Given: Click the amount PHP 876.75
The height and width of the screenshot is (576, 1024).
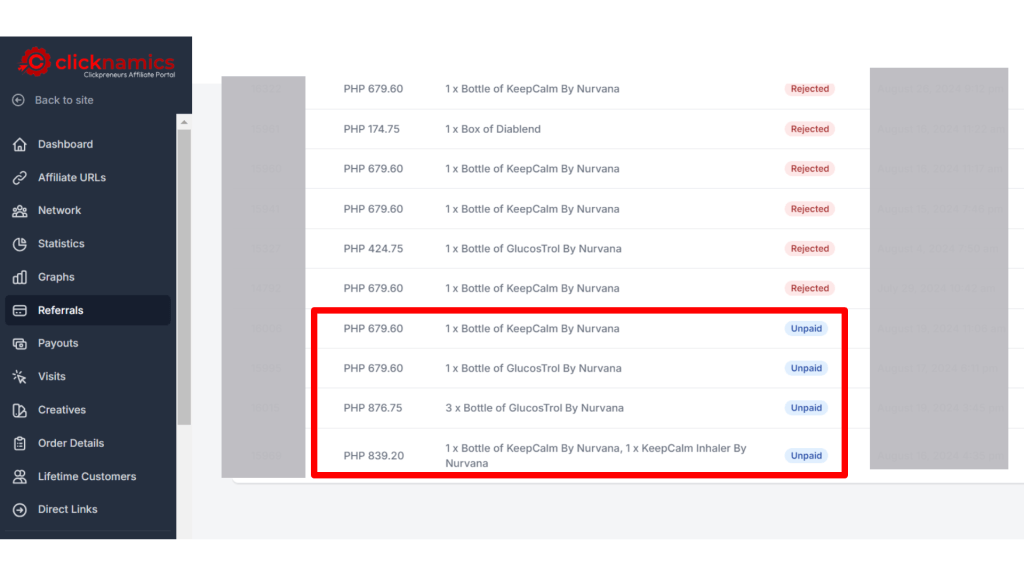Looking at the screenshot, I should (x=373, y=408).
